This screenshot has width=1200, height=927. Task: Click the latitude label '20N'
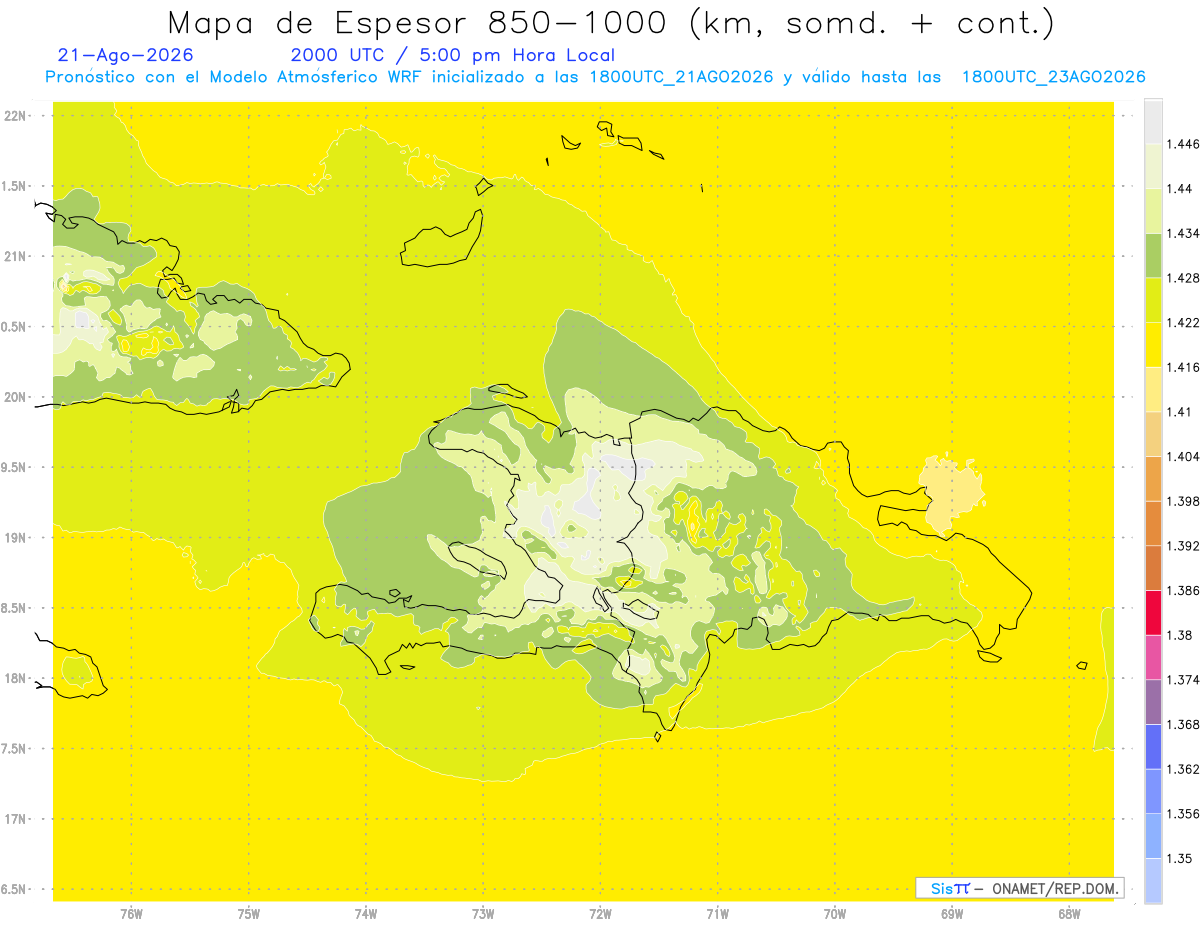pyautogui.click(x=16, y=397)
